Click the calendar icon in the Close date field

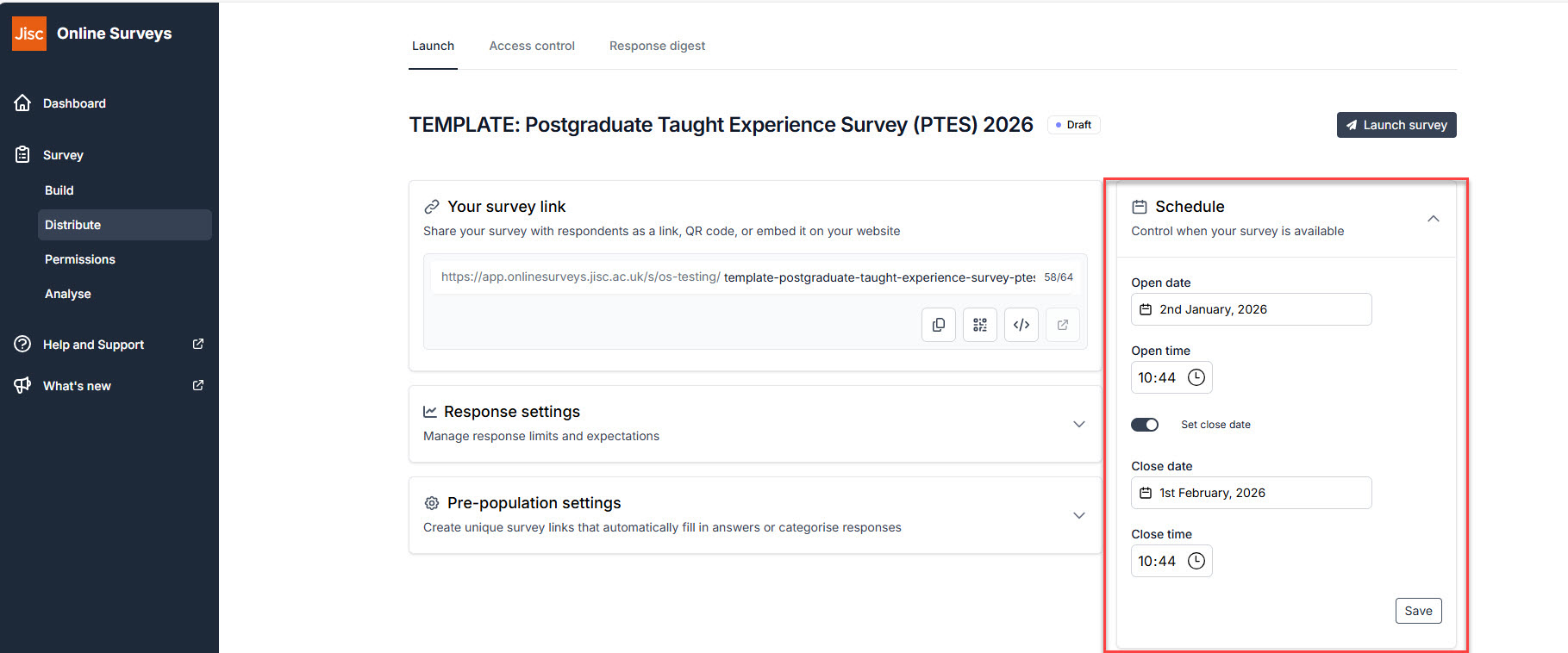(1146, 493)
